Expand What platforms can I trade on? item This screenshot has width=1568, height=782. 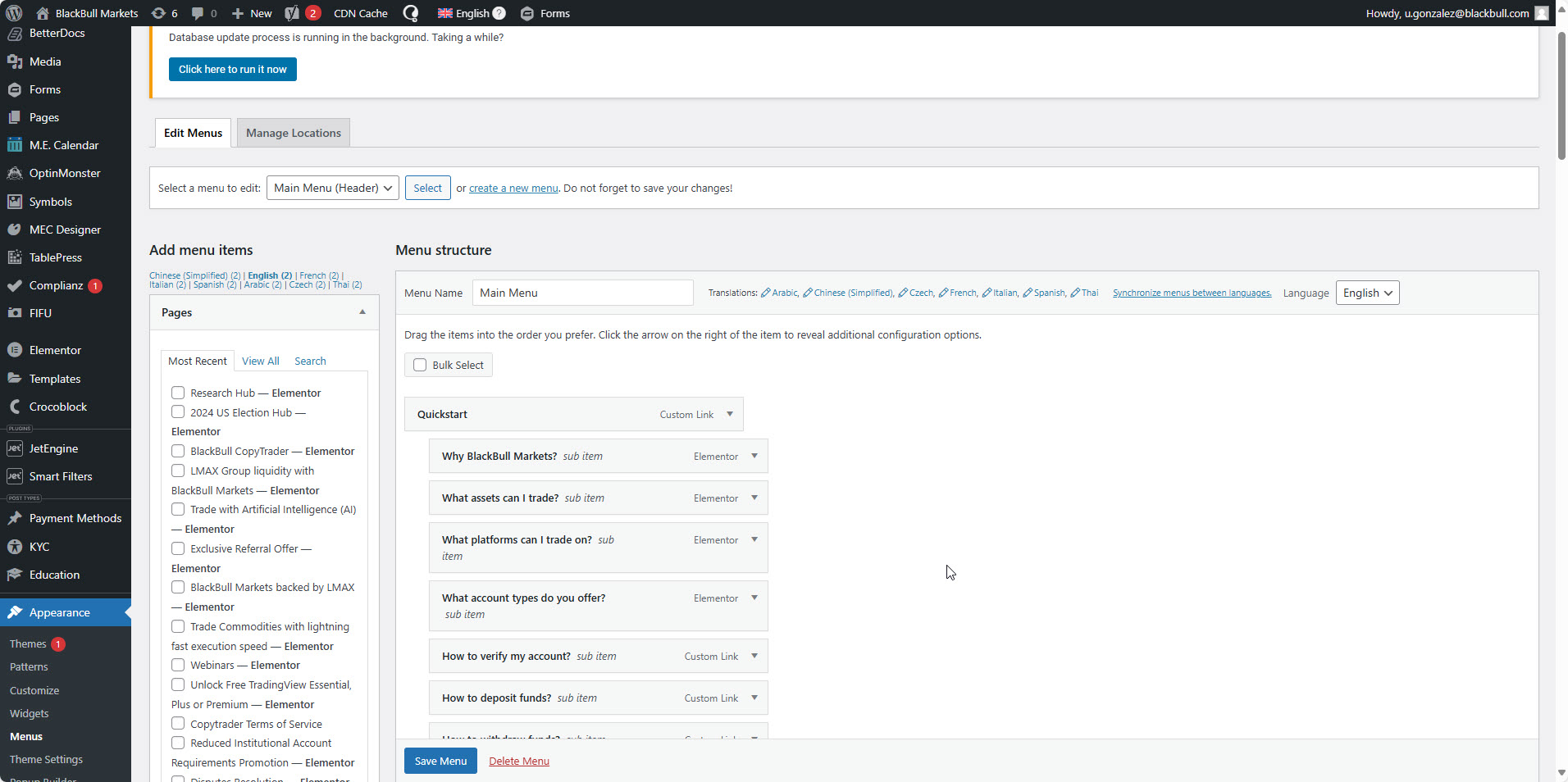coord(754,539)
